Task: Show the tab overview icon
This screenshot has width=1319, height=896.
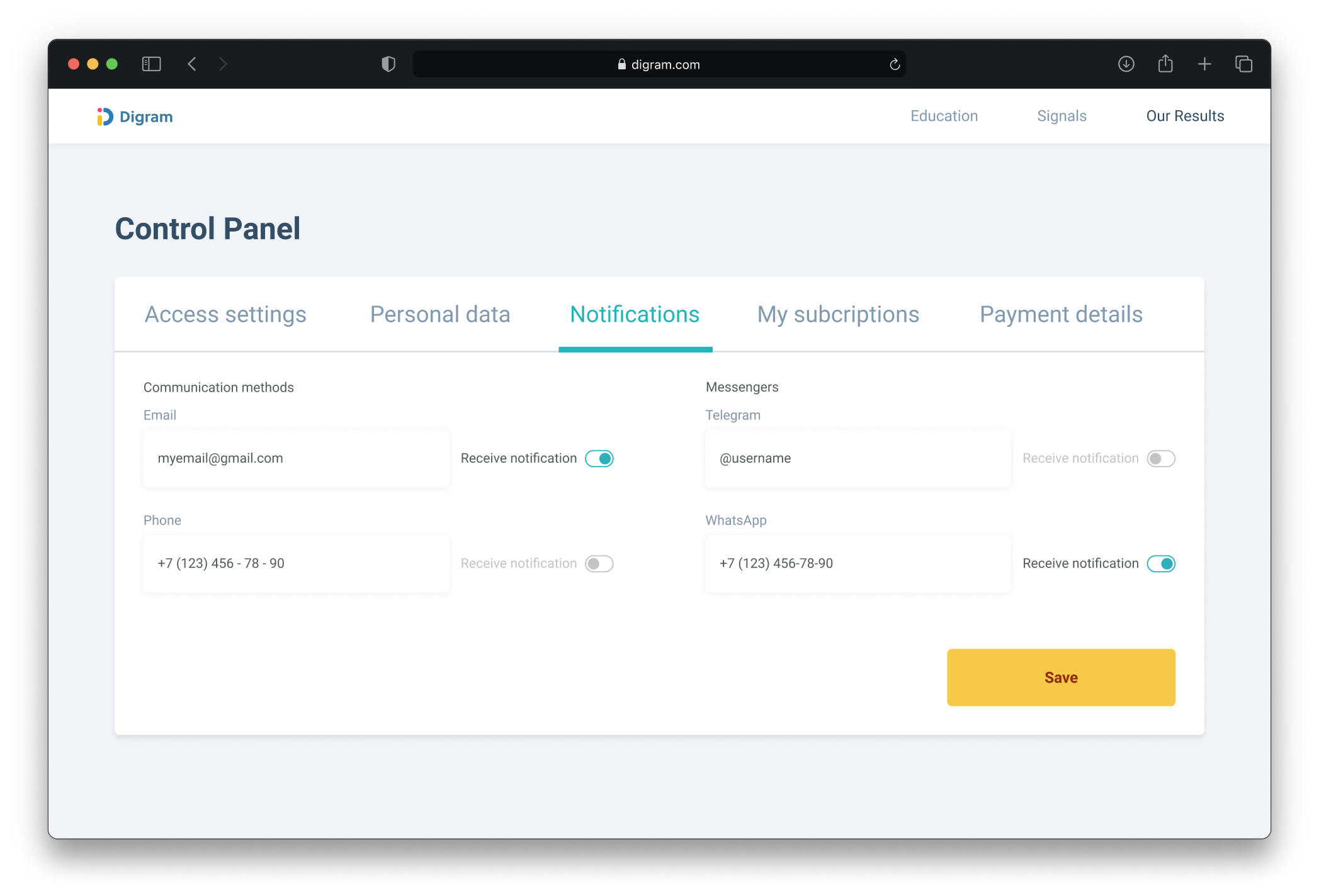Action: [x=1243, y=64]
